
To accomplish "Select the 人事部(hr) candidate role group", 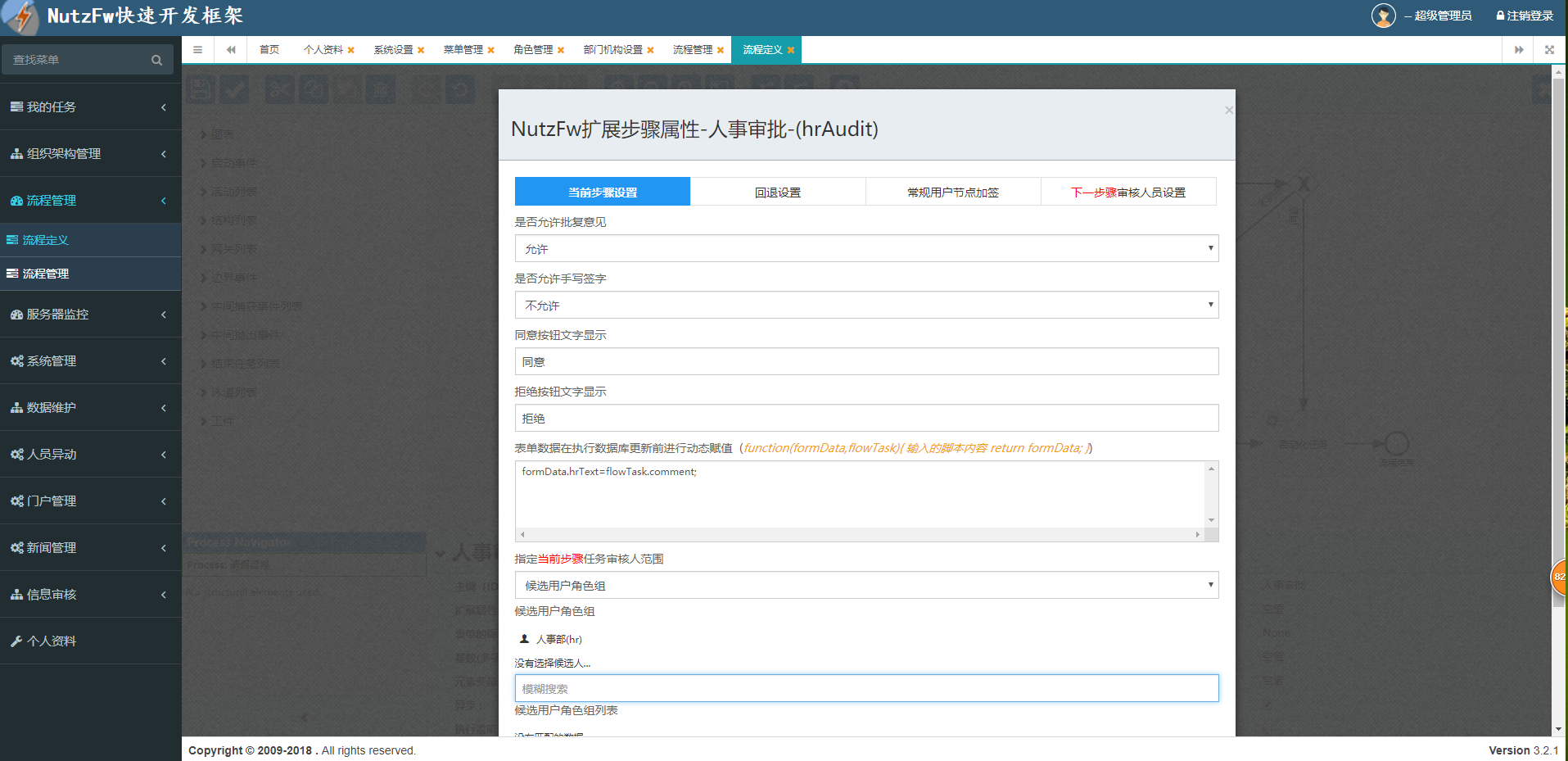I will [558, 639].
